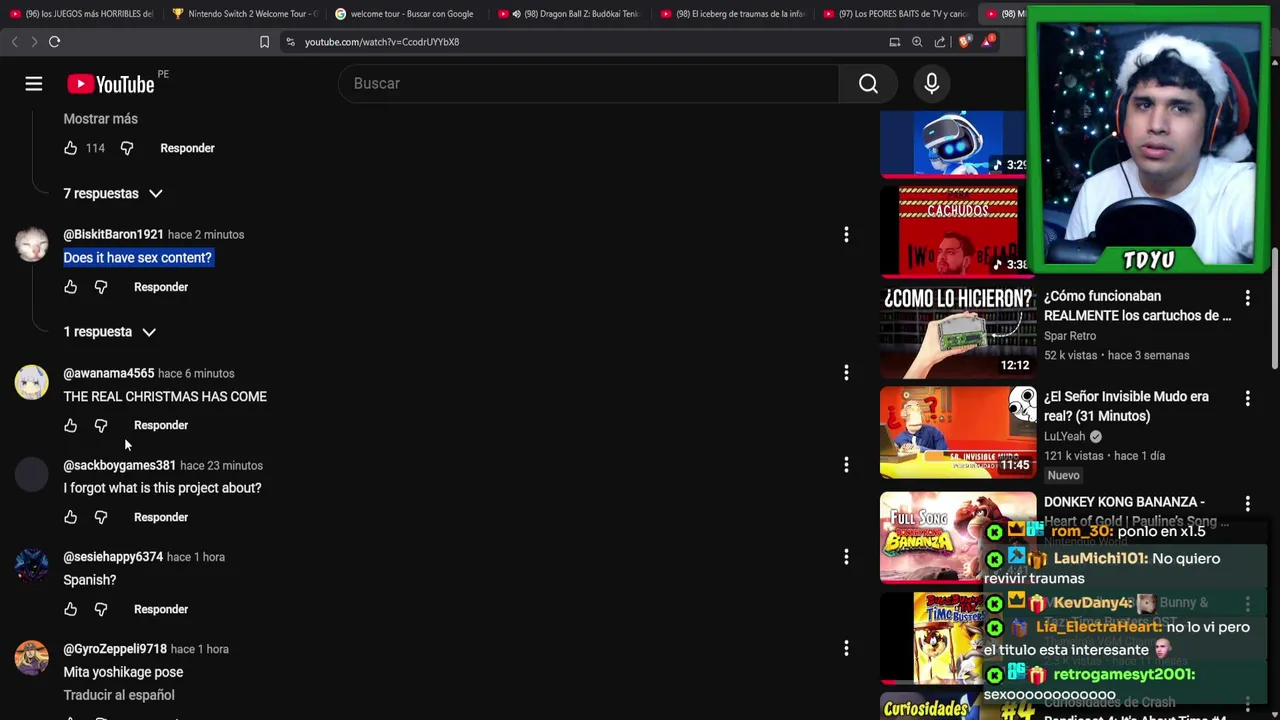Viewport: 1280px width, 720px height.
Task: Open the YouTube hamburger guide menu
Action: [34, 84]
